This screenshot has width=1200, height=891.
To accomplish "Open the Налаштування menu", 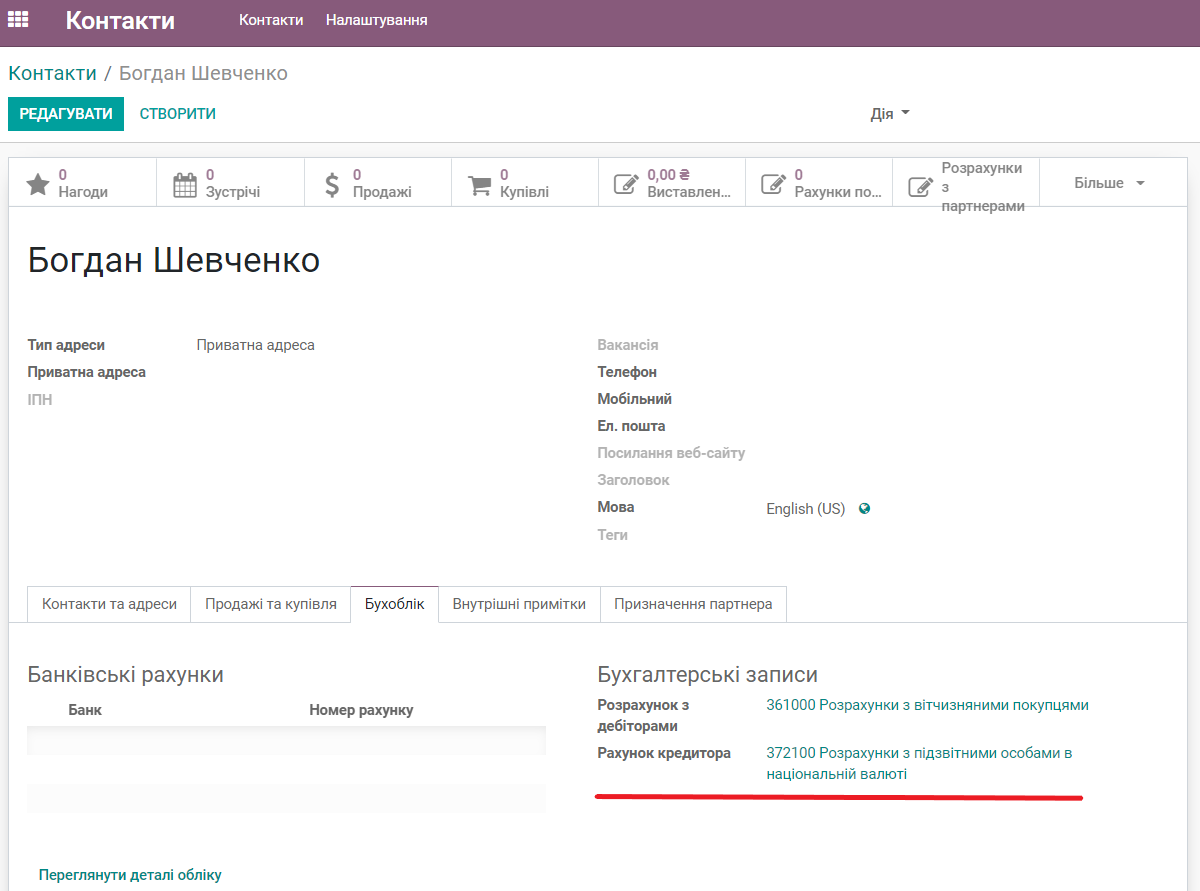I will click(376, 18).
